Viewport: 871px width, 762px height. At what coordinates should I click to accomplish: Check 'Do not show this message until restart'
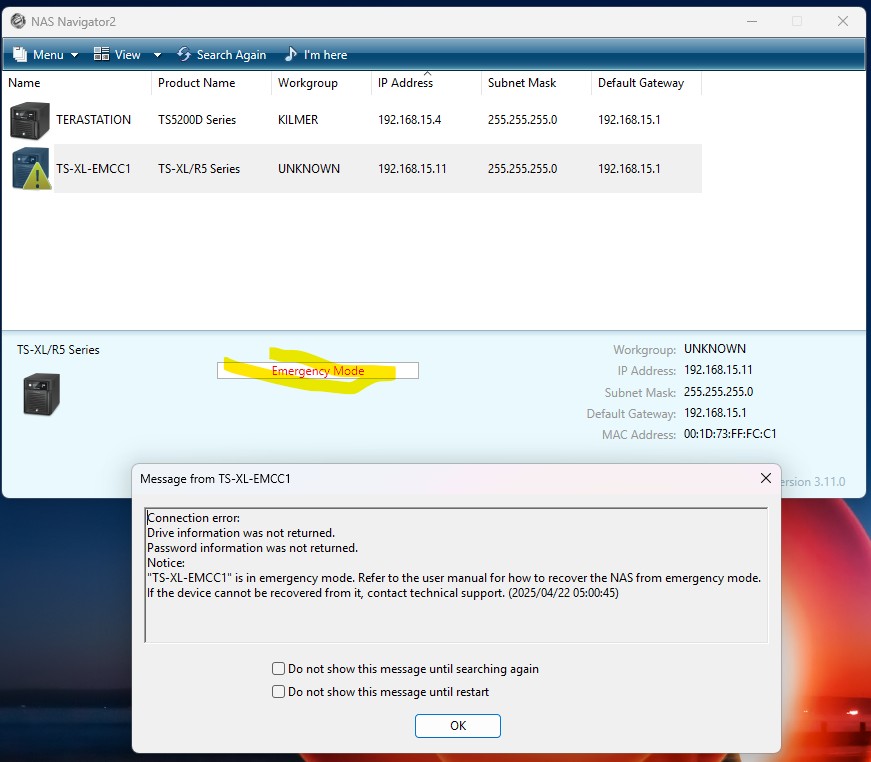(278, 691)
